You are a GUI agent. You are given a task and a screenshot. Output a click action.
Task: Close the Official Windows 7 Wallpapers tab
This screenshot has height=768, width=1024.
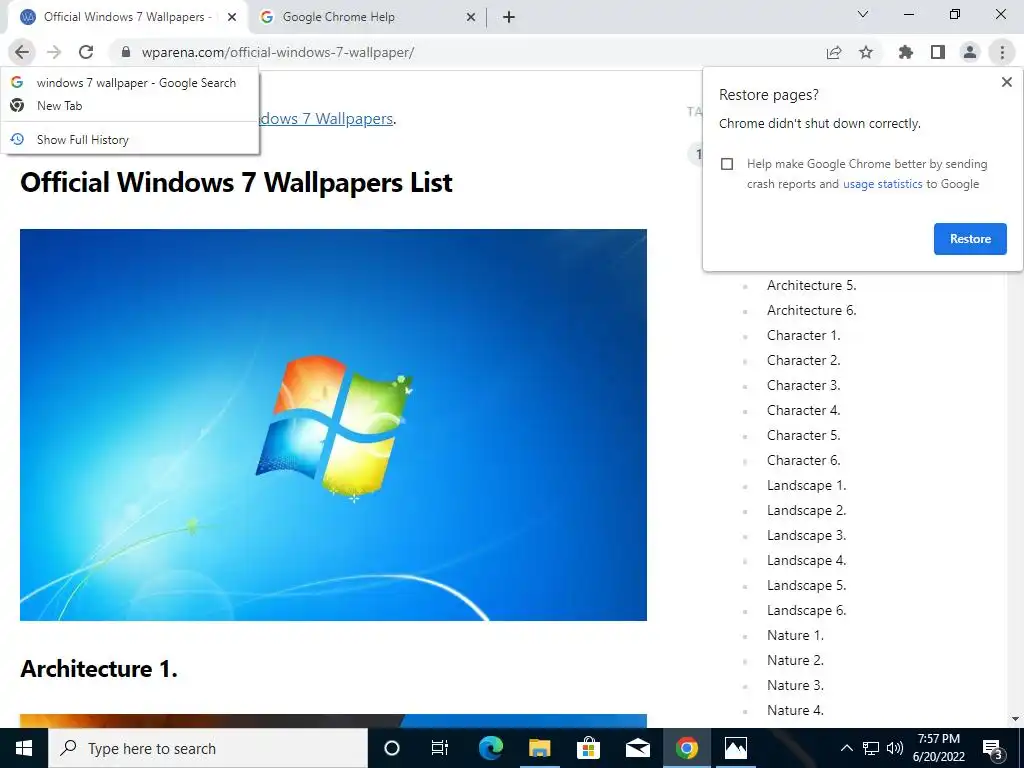pos(232,17)
